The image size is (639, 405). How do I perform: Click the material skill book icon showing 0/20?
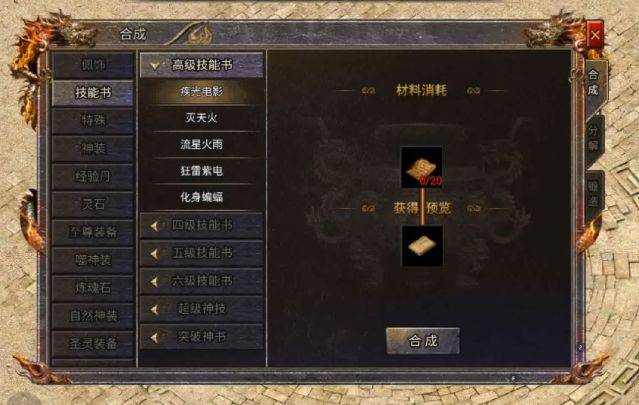point(421,167)
